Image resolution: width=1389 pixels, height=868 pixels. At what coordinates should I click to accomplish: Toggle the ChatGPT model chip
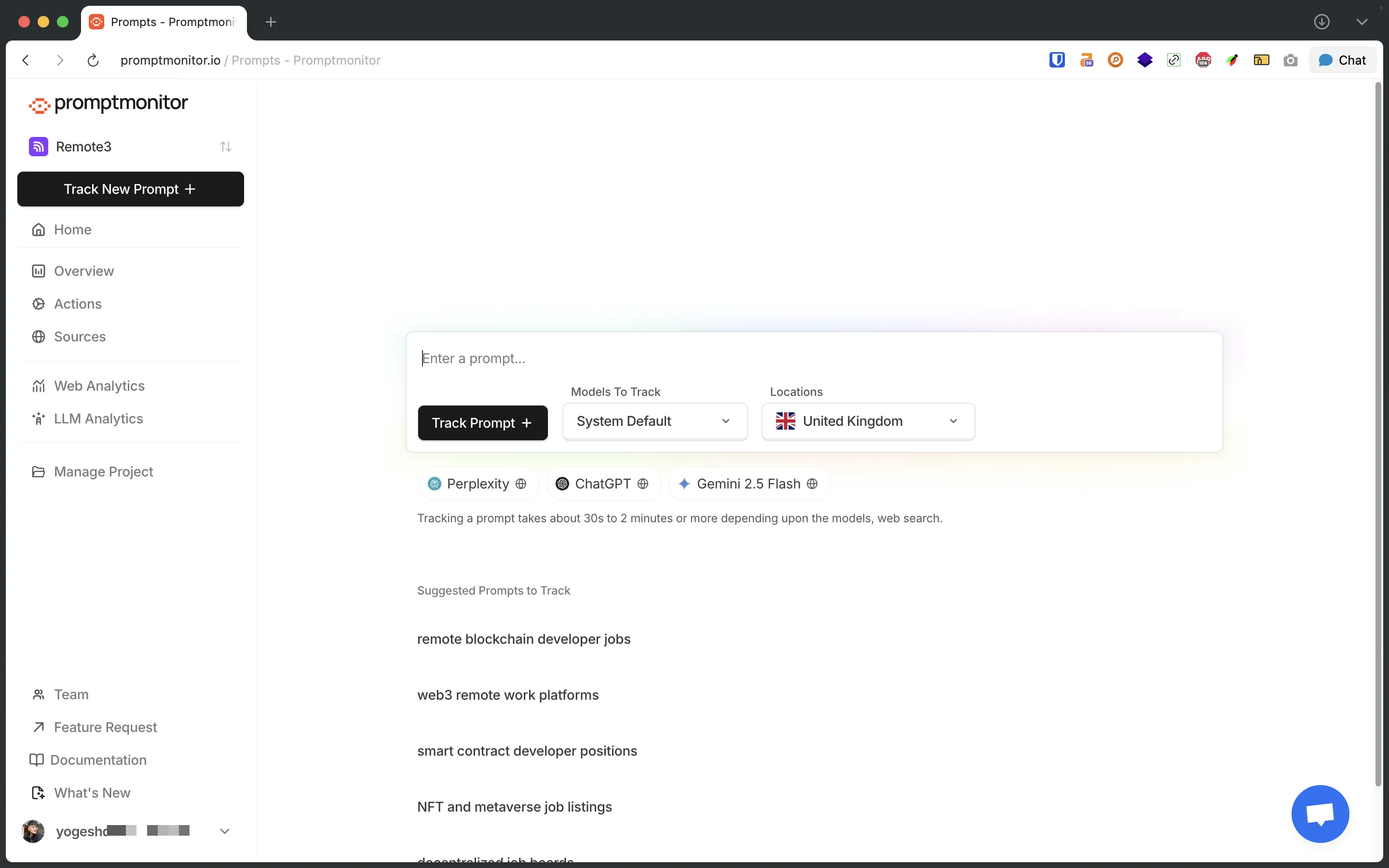(x=602, y=484)
